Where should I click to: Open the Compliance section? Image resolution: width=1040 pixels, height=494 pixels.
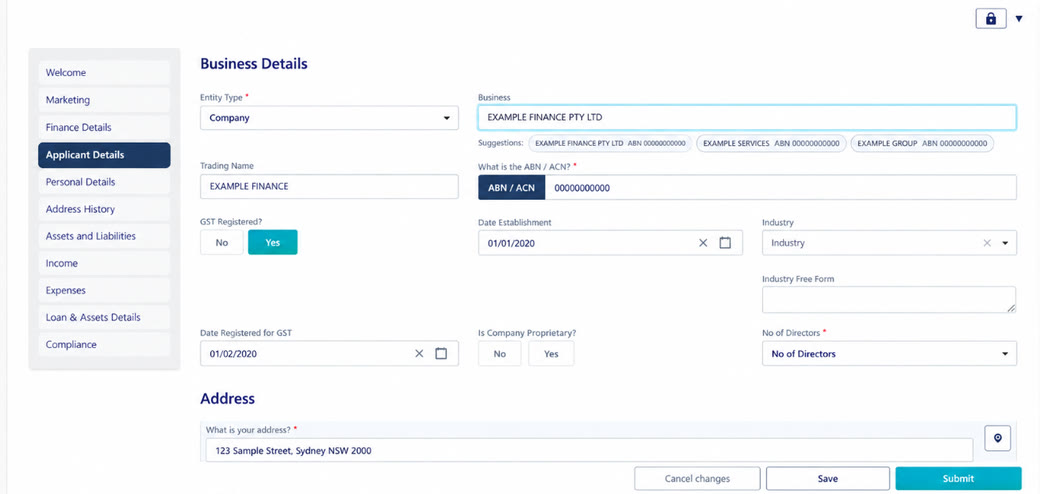(x=104, y=345)
